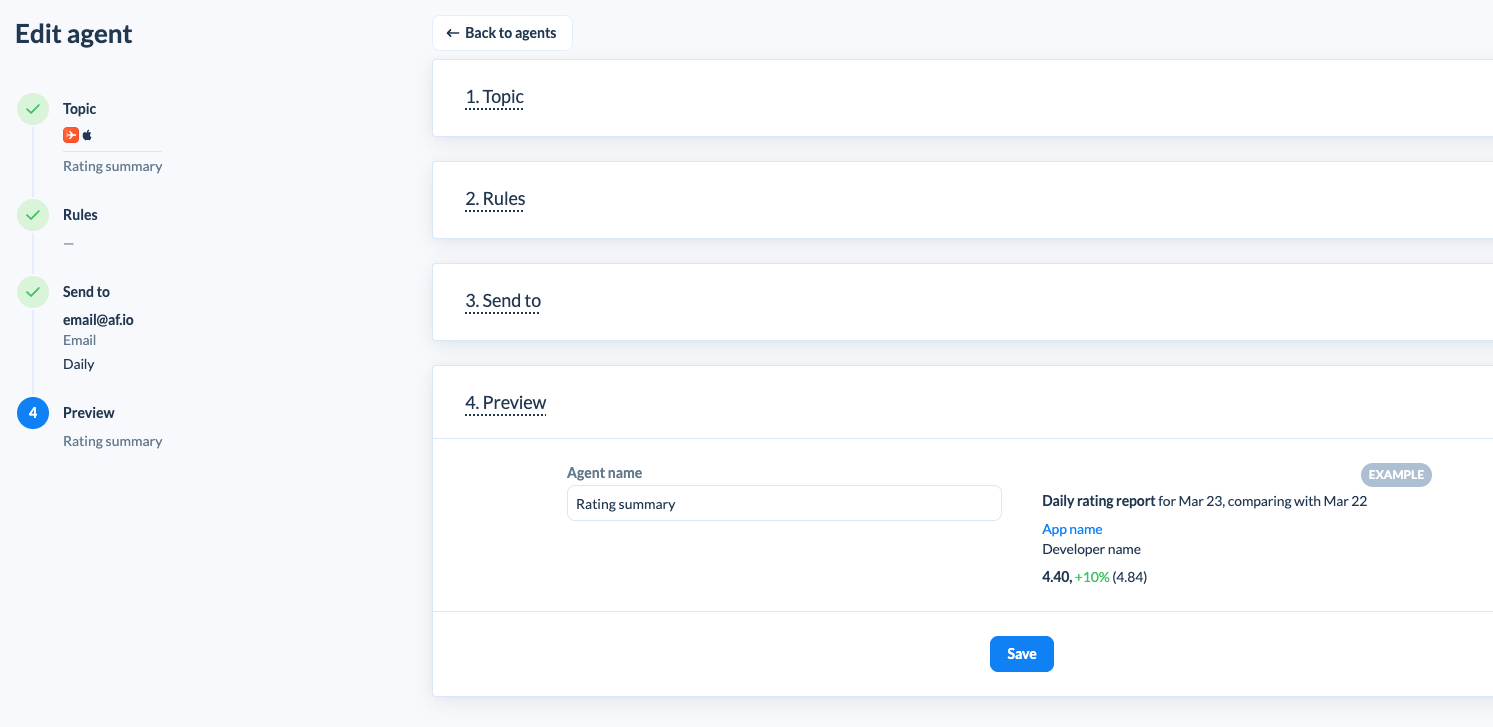This screenshot has width=1493, height=727.
Task: Click the green checkmark beside the Rules step
Action: pos(33,215)
